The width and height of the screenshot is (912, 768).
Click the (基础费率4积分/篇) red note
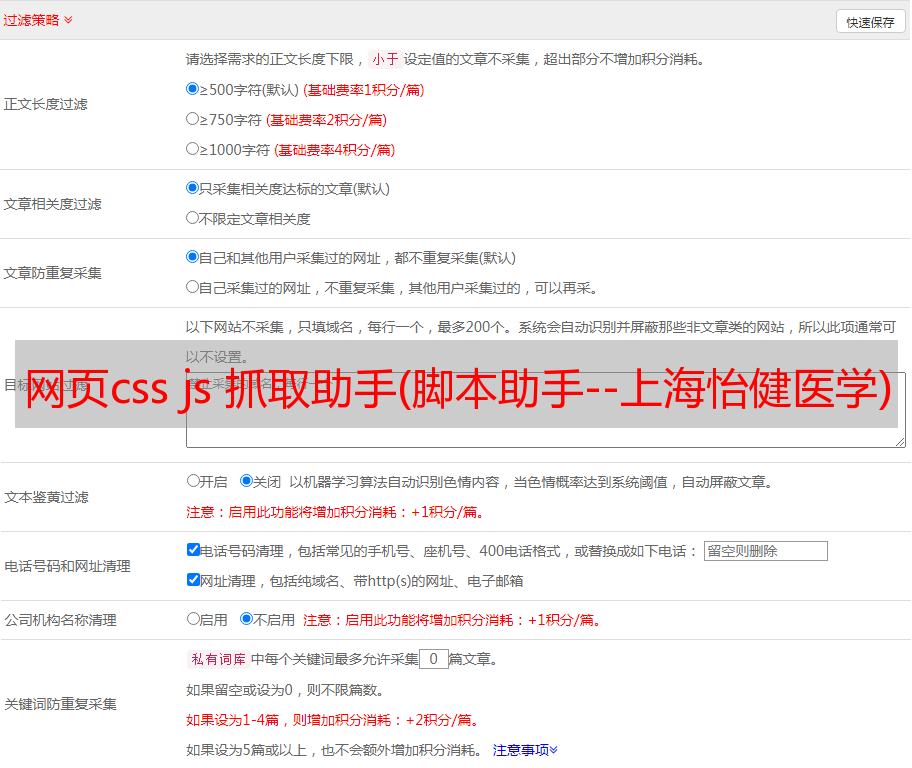(x=334, y=150)
